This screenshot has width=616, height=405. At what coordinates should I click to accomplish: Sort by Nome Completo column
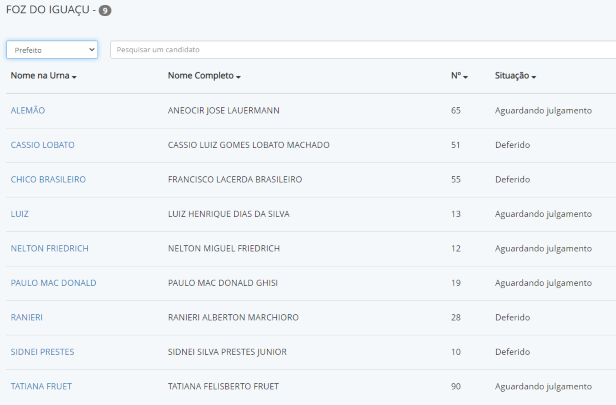click(x=204, y=76)
